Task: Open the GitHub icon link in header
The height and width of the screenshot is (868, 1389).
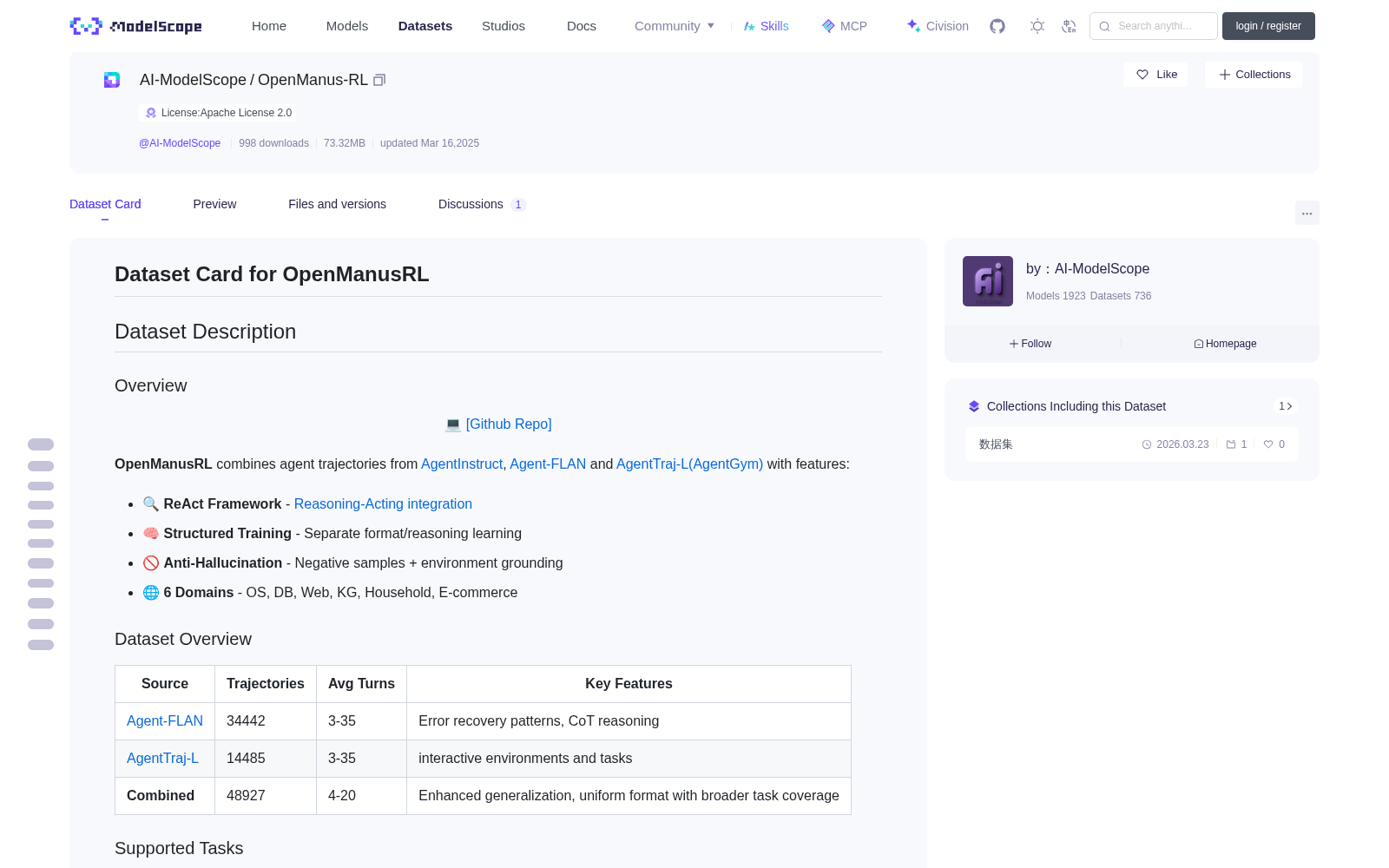Action: point(997,26)
